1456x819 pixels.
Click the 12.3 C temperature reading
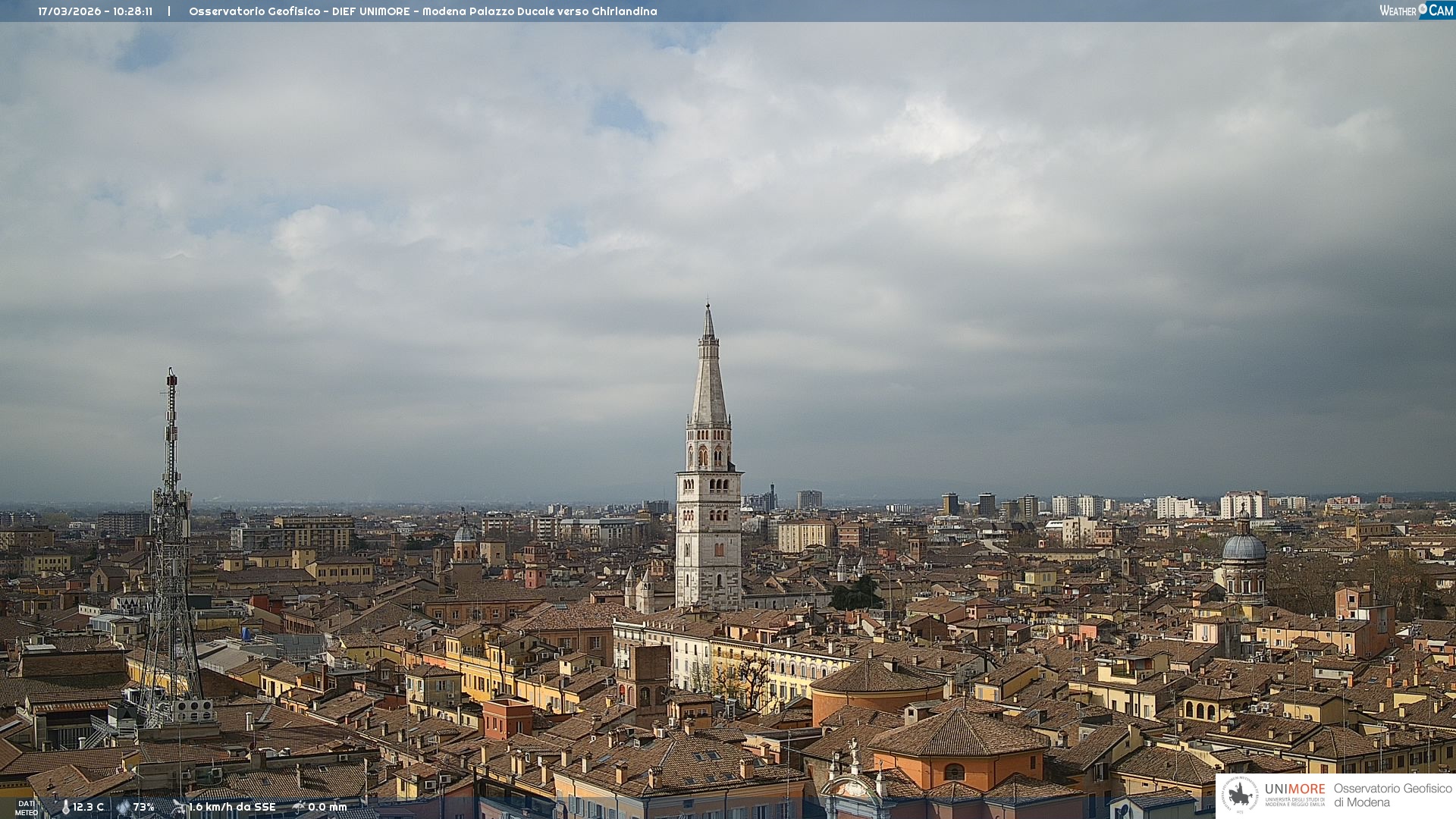tap(88, 808)
